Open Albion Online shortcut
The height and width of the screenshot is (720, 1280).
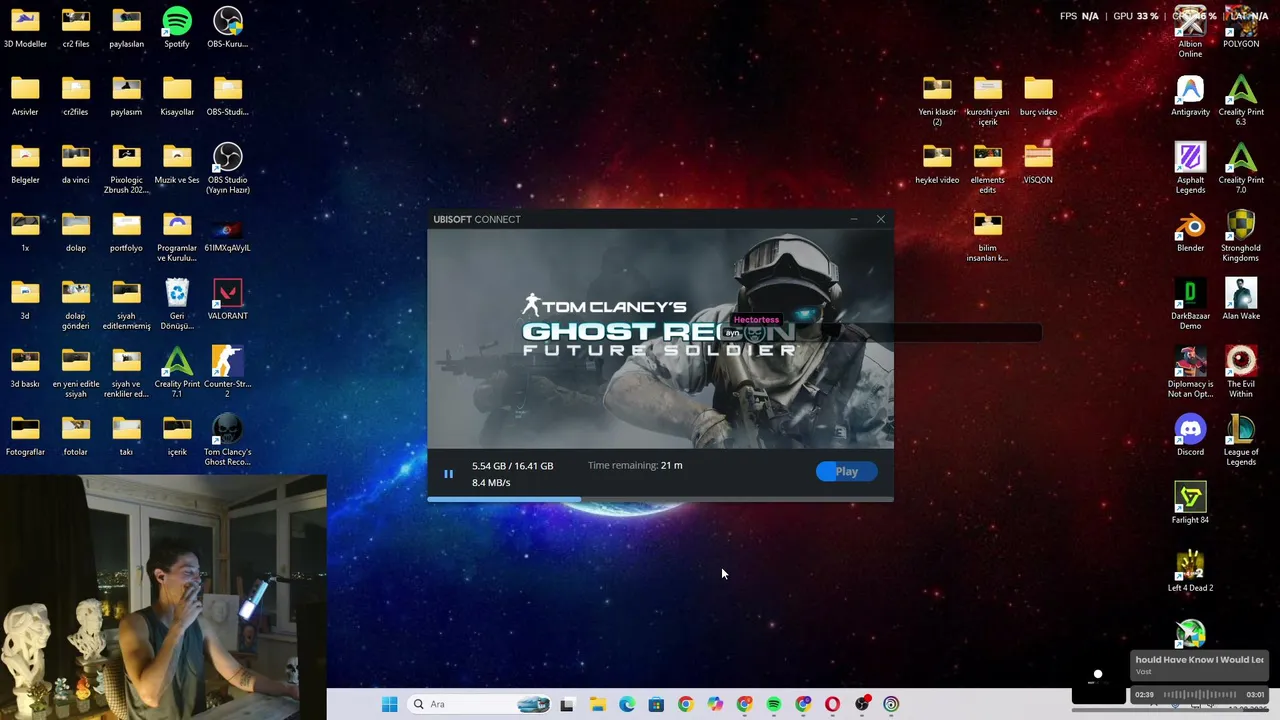(x=1190, y=33)
